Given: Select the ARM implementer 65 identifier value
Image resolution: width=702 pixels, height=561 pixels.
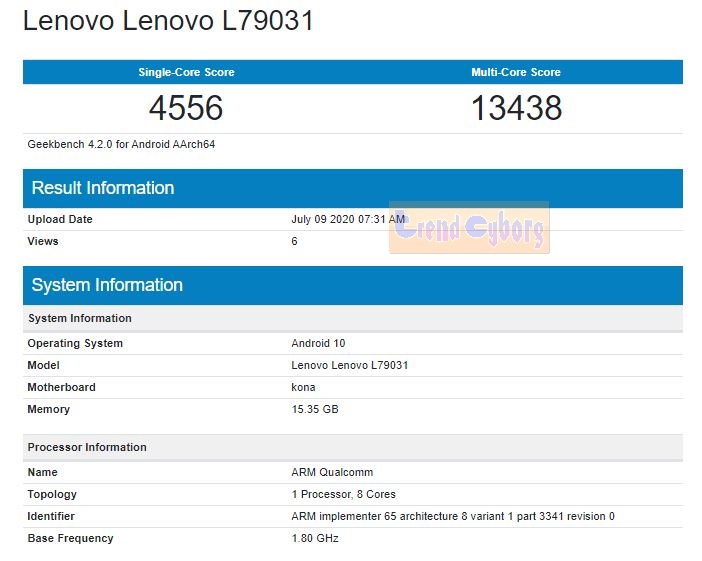Looking at the screenshot, I should 453,516.
